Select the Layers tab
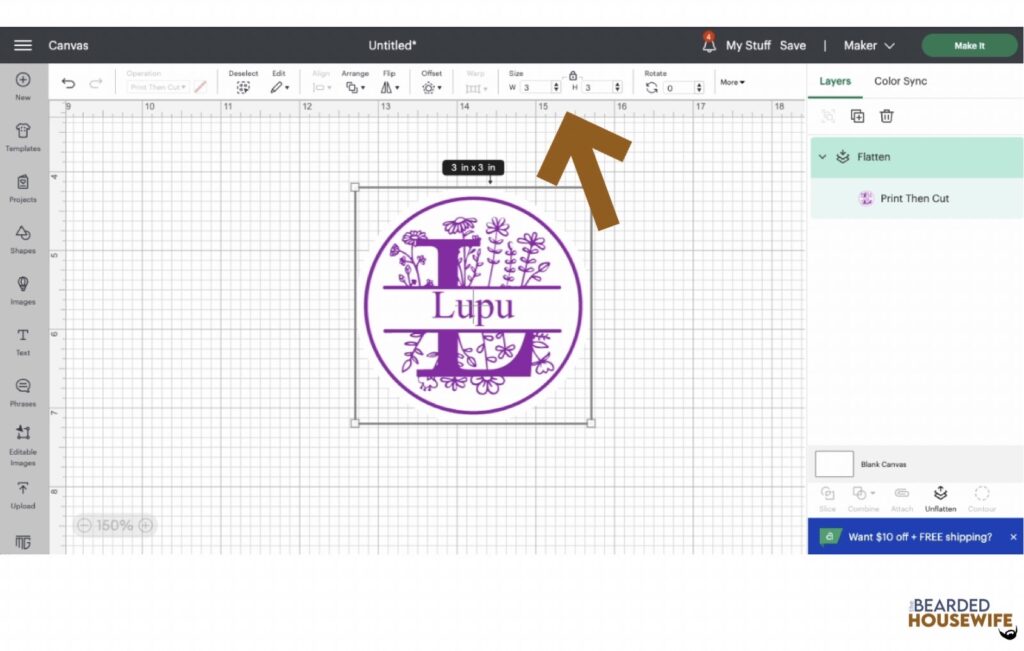The width and height of the screenshot is (1024, 651). point(835,81)
